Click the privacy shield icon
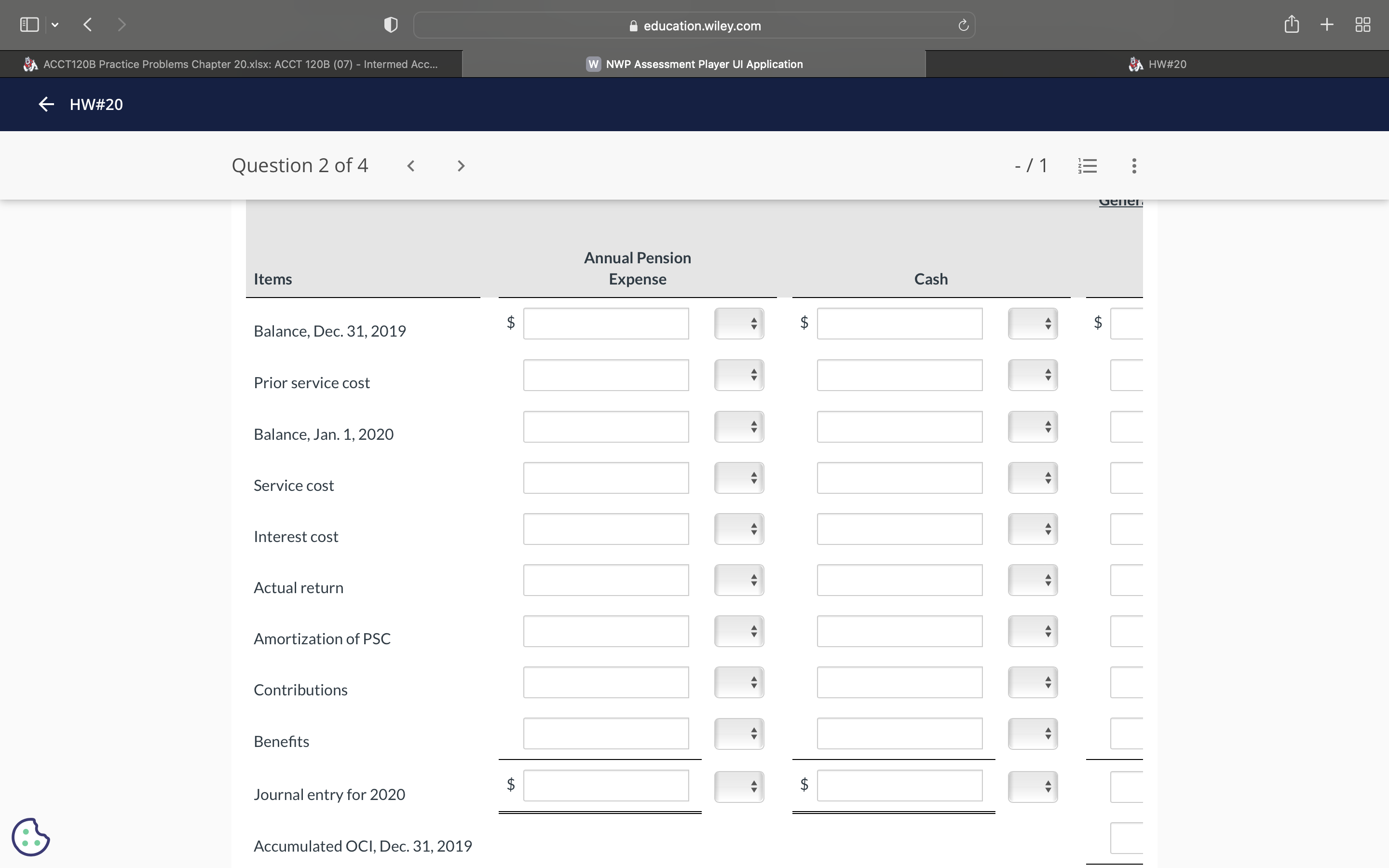The height and width of the screenshot is (868, 1389). tap(390, 24)
